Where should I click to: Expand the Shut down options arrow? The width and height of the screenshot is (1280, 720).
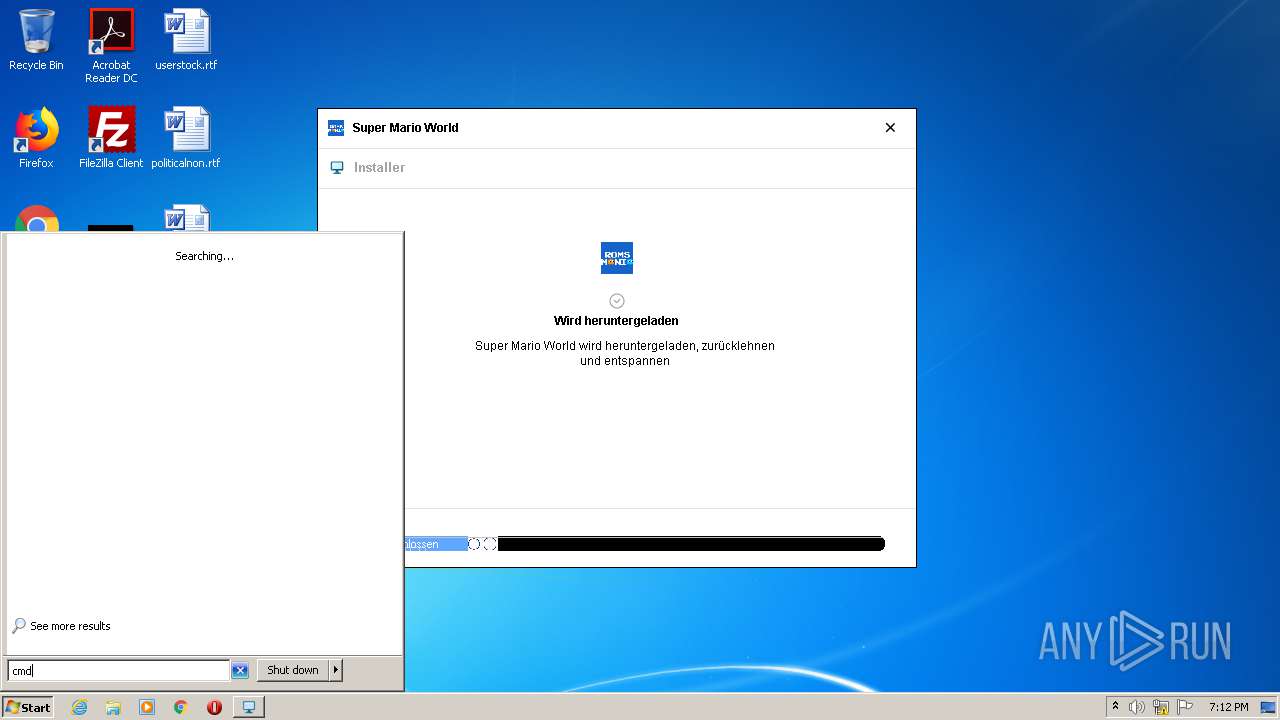(336, 670)
